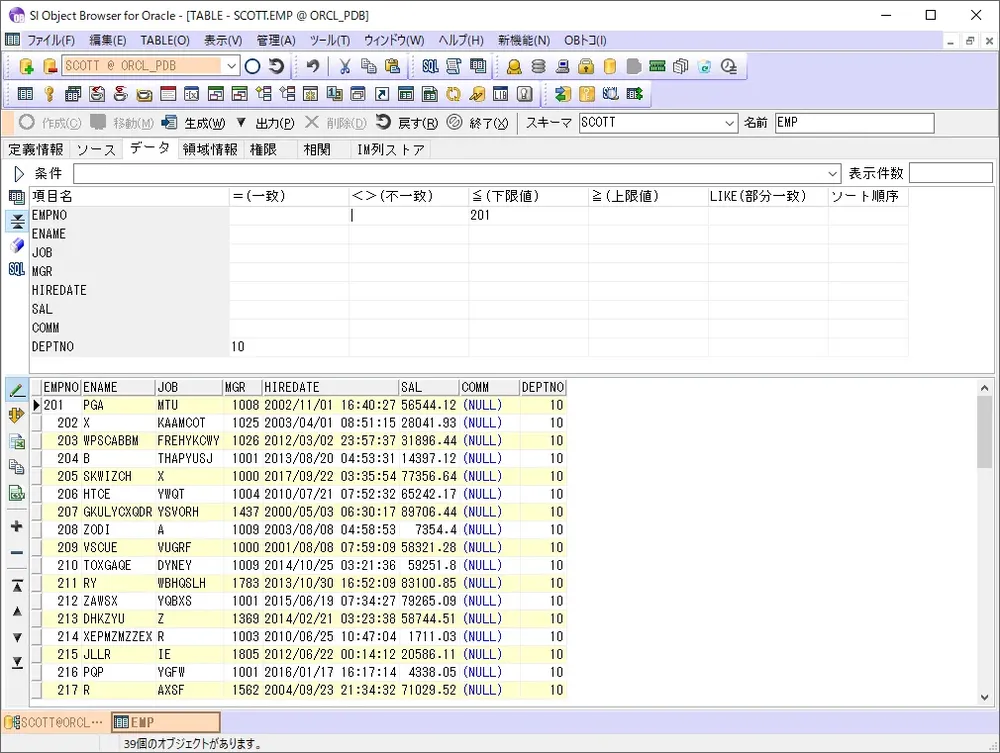Expand the SCOTT @ ORCL_PDB connection dropdown
This screenshot has width=1000, height=753.
pos(231,66)
